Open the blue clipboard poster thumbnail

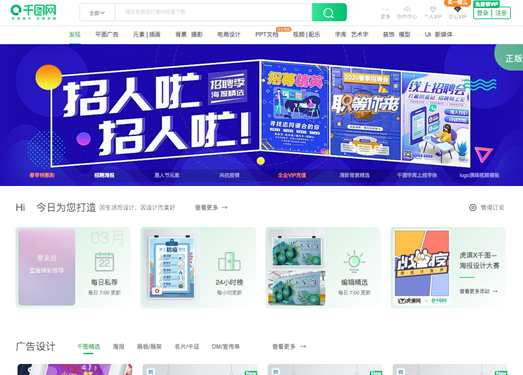point(171,267)
